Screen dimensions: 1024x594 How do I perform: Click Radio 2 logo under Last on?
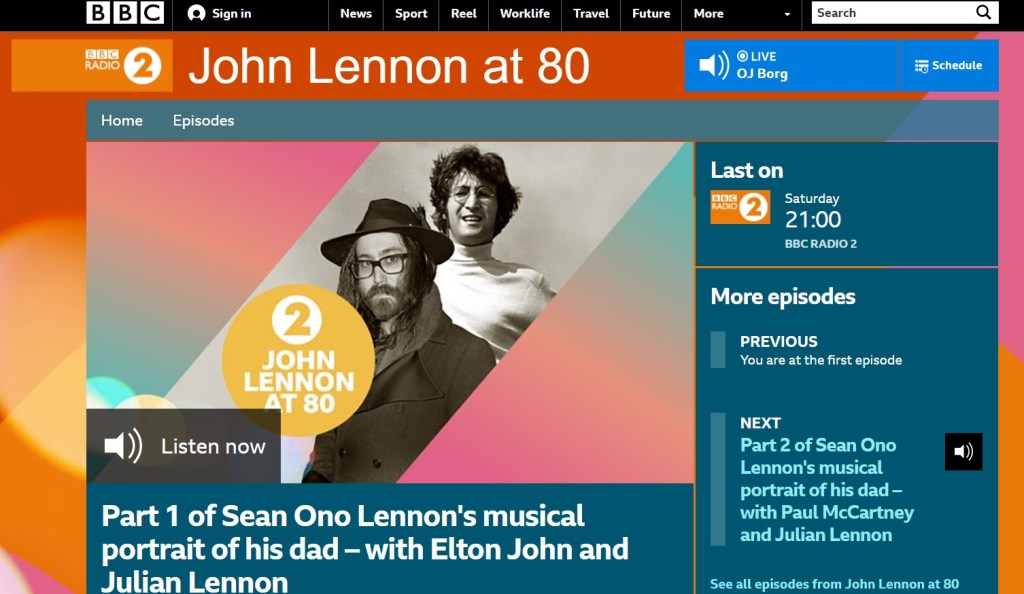pyautogui.click(x=740, y=207)
